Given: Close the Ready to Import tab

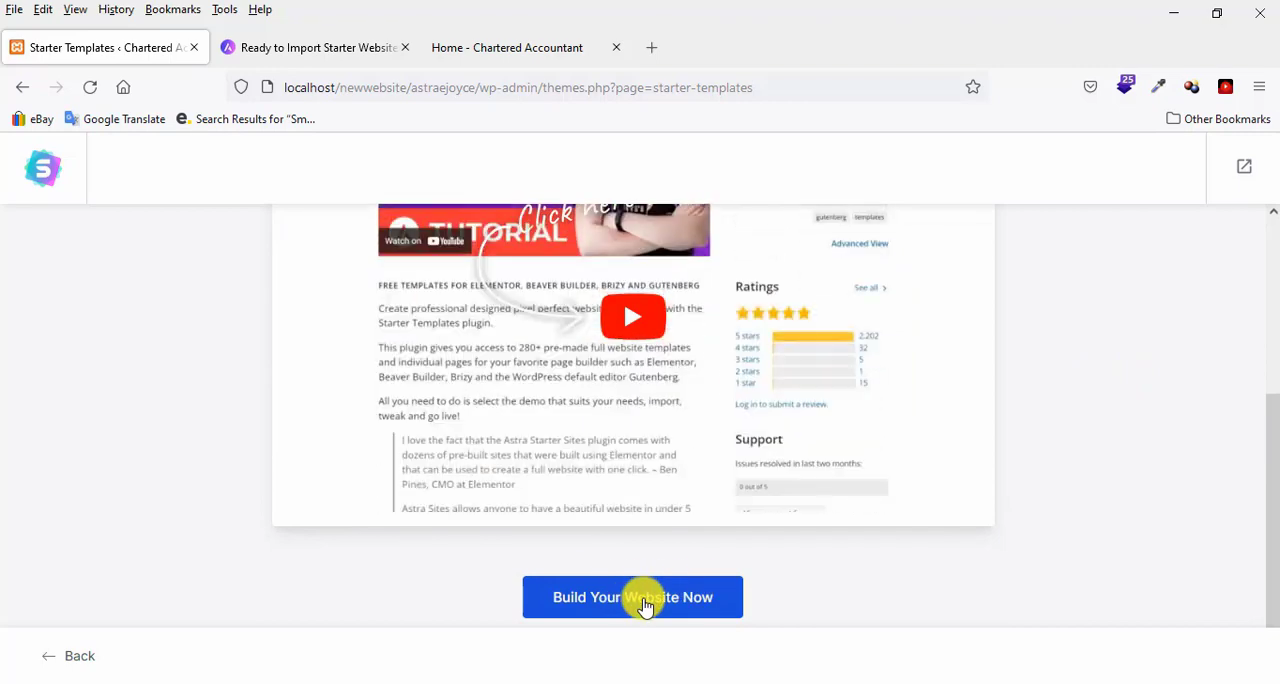Looking at the screenshot, I should pyautogui.click(x=406, y=47).
